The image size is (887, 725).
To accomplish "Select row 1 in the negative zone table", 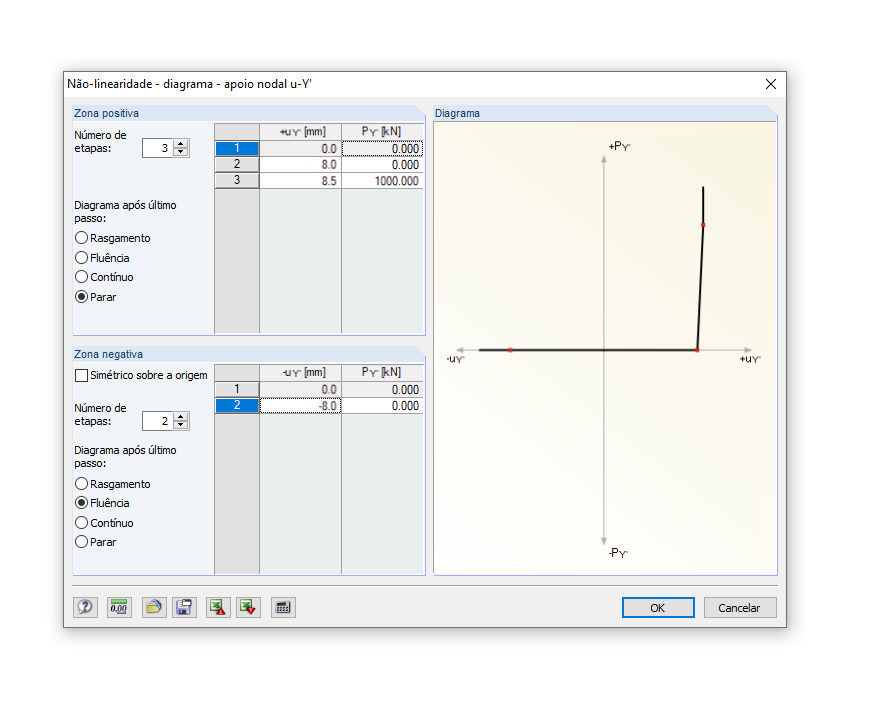I will click(236, 389).
